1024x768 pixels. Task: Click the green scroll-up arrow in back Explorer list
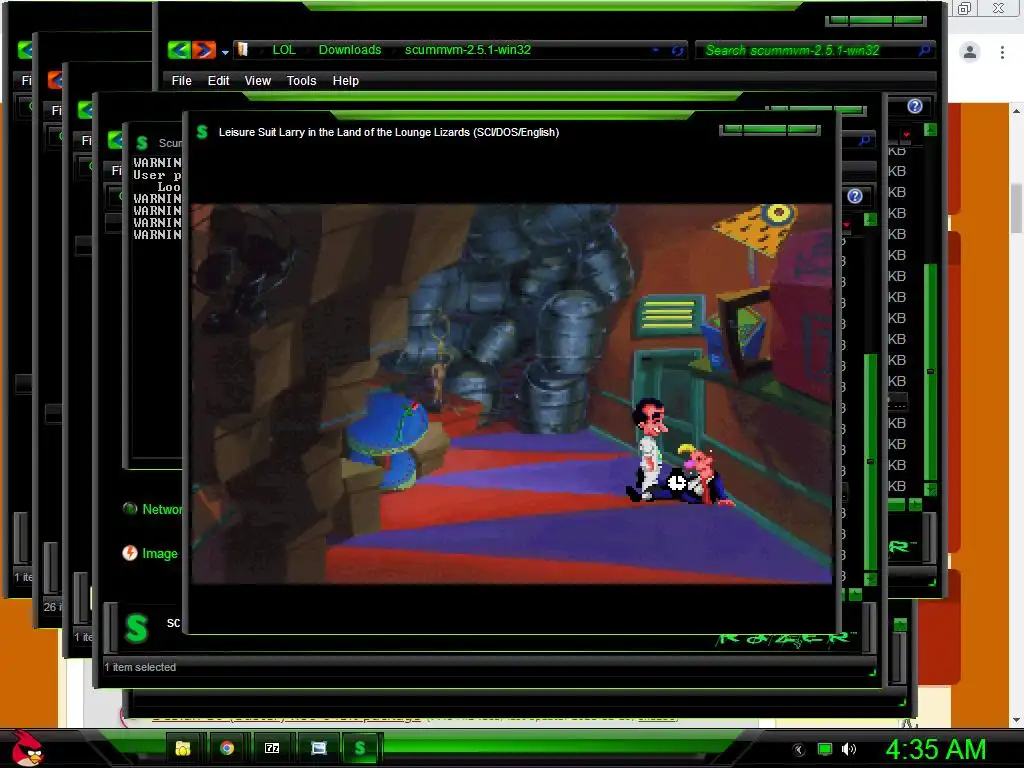click(x=931, y=130)
